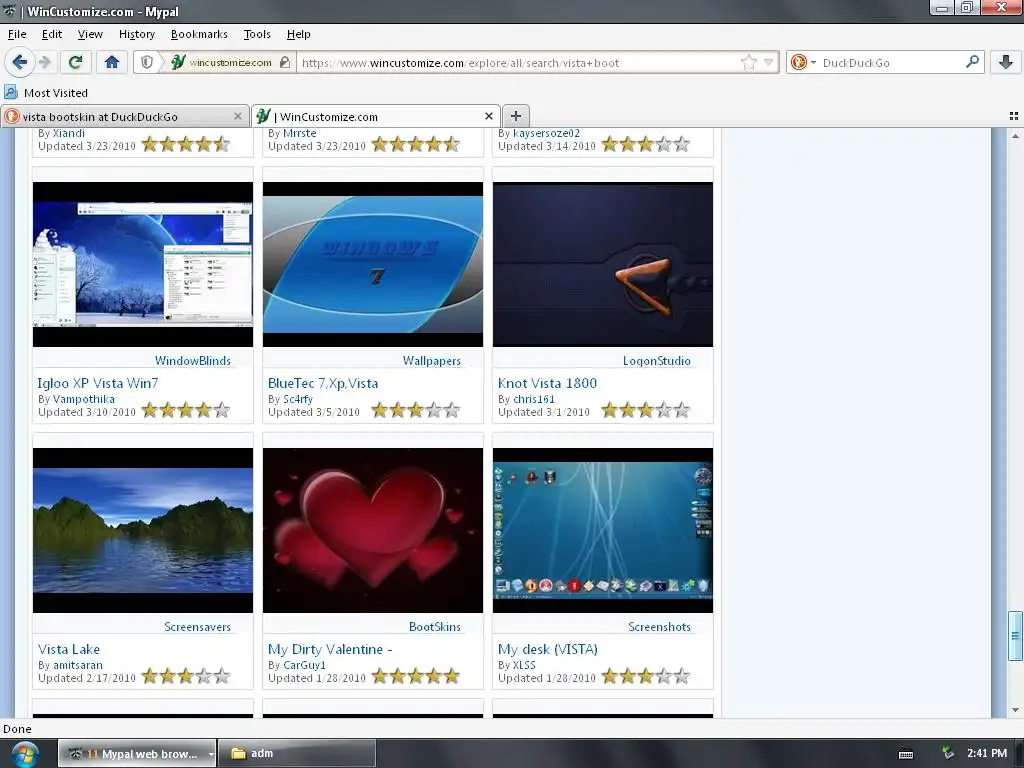Open Igloo XP Vista Win7 title link
Viewport: 1024px width, 768px height.
[x=98, y=383]
